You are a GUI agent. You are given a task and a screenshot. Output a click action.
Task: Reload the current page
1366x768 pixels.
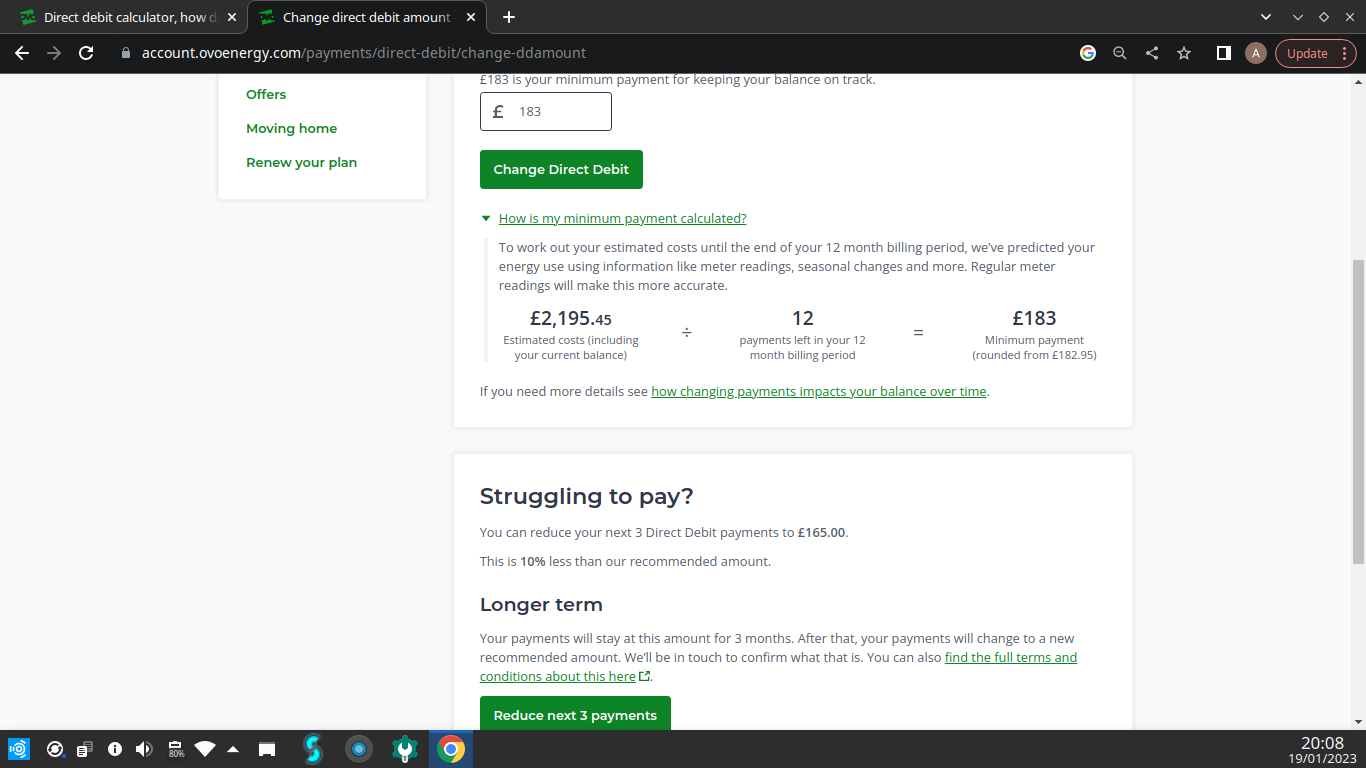click(x=86, y=53)
